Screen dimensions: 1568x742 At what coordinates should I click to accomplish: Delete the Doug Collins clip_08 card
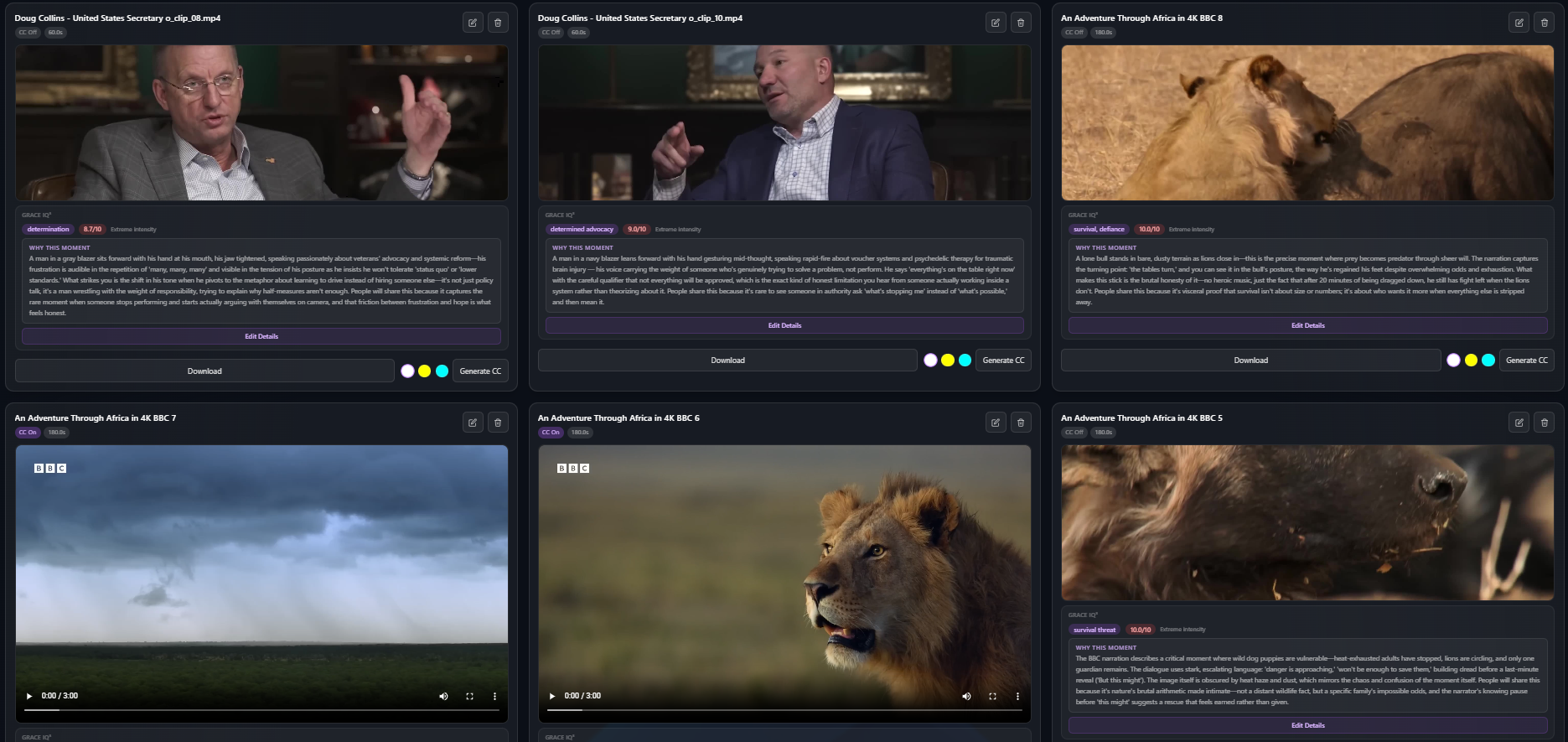(x=498, y=23)
